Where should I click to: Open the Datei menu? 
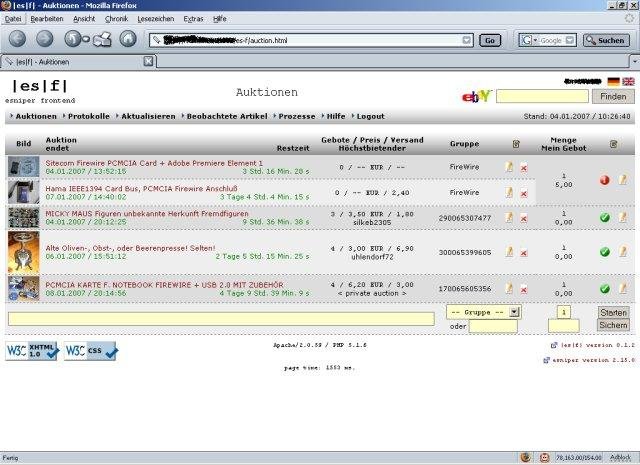(13, 19)
